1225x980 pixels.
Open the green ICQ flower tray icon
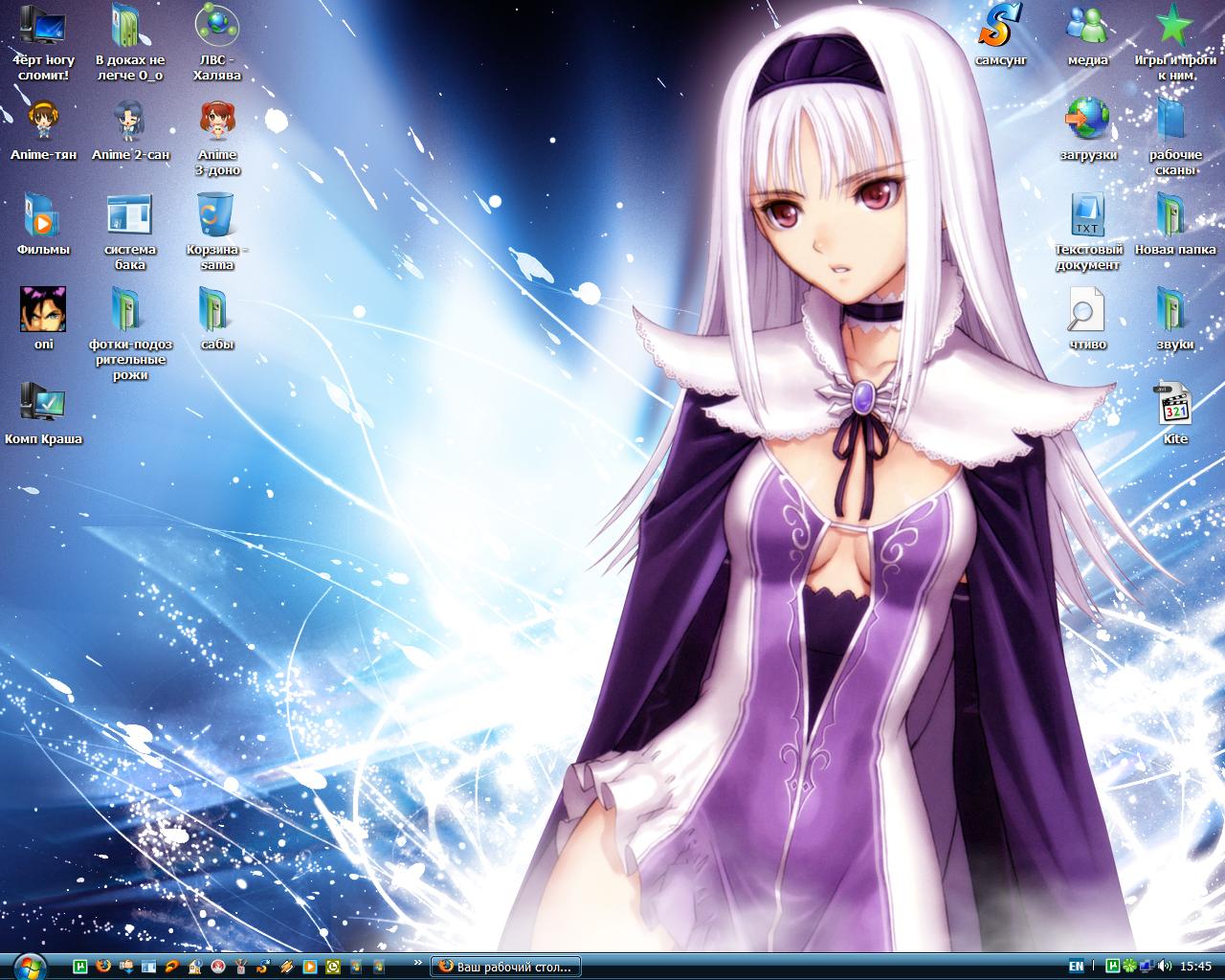click(x=1129, y=967)
